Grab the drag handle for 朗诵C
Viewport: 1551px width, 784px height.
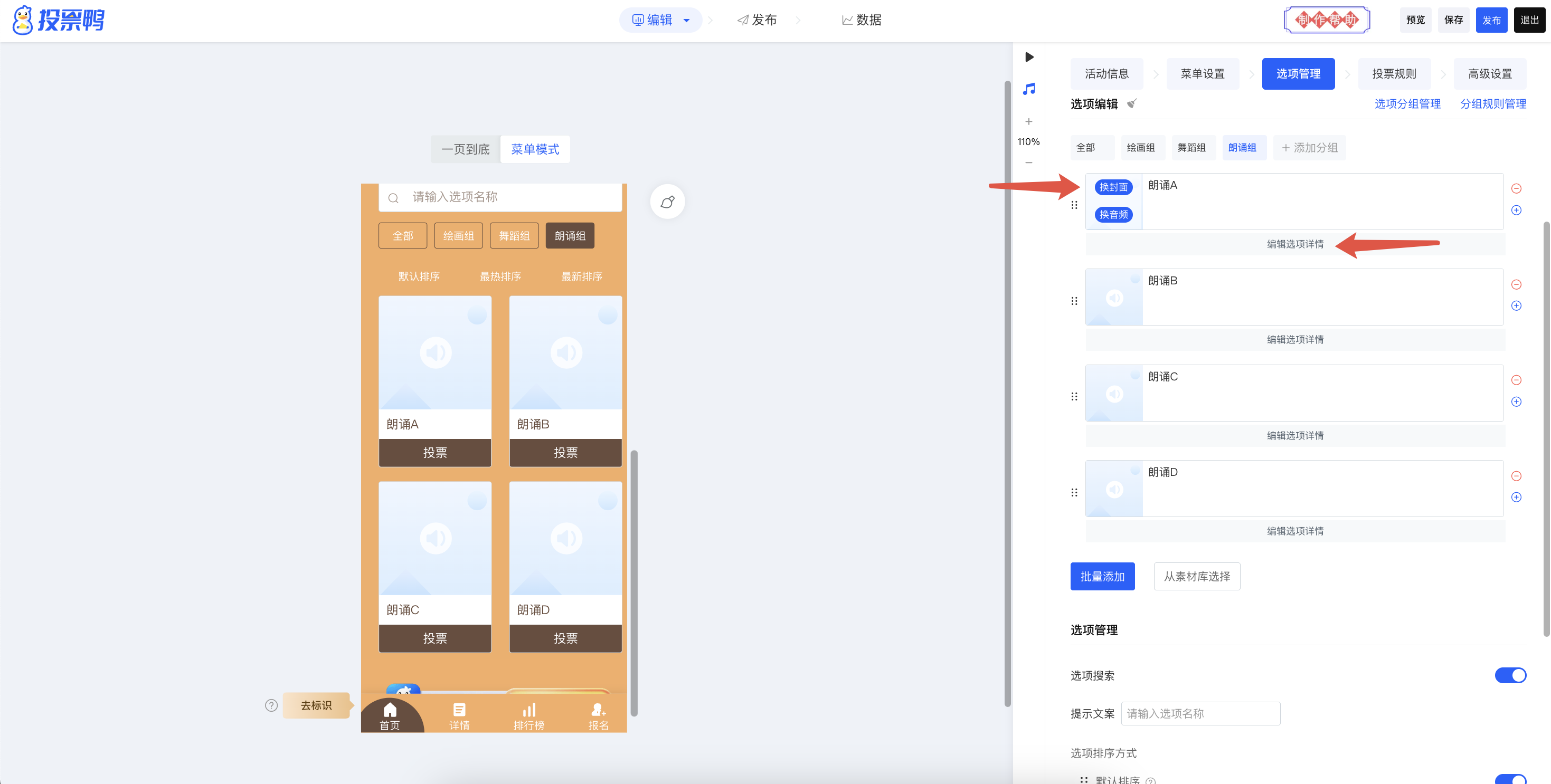tap(1074, 397)
